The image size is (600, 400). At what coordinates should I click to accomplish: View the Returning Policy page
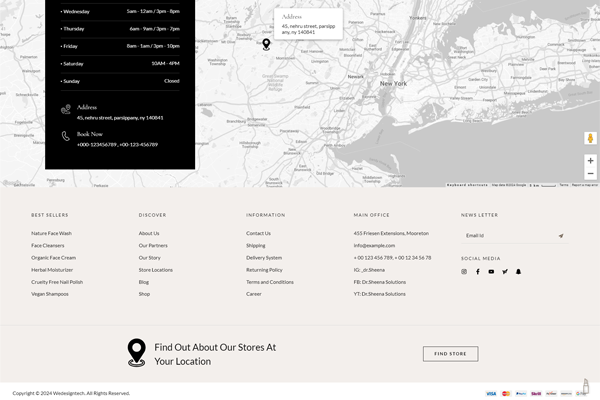(264, 270)
